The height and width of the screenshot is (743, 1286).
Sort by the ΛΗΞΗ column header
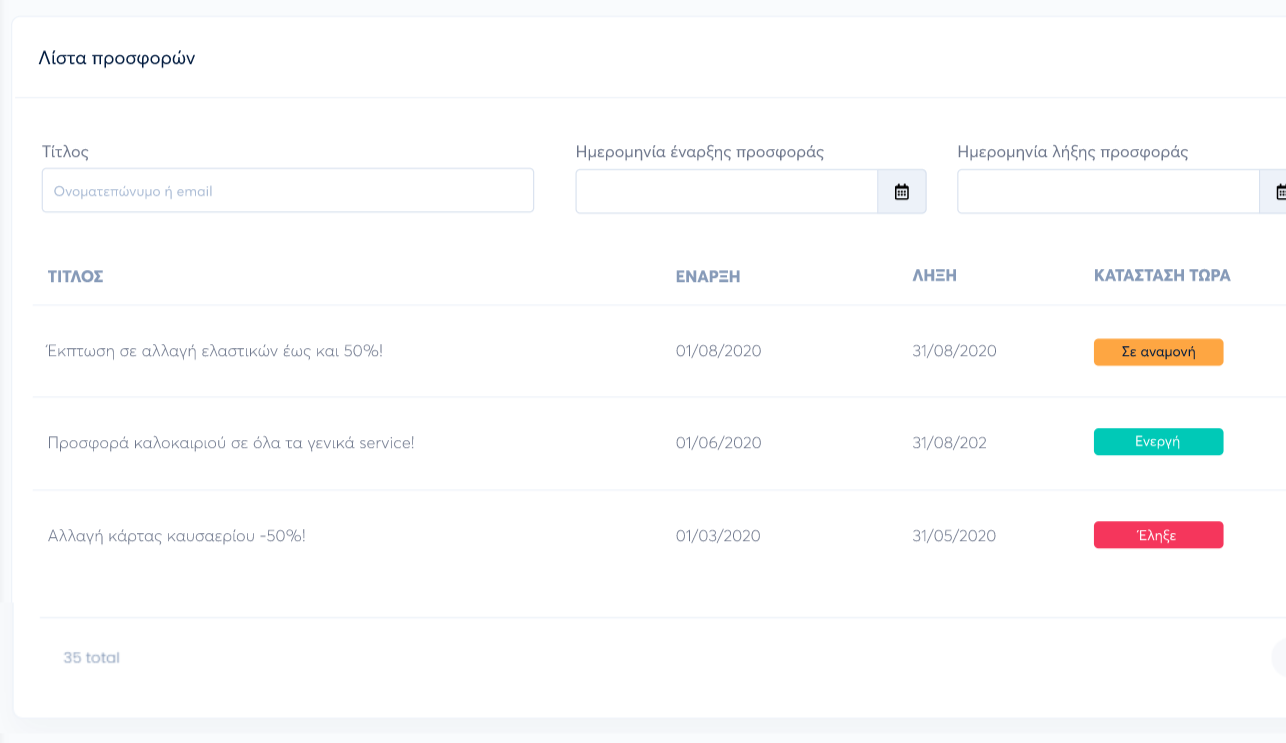[934, 276]
